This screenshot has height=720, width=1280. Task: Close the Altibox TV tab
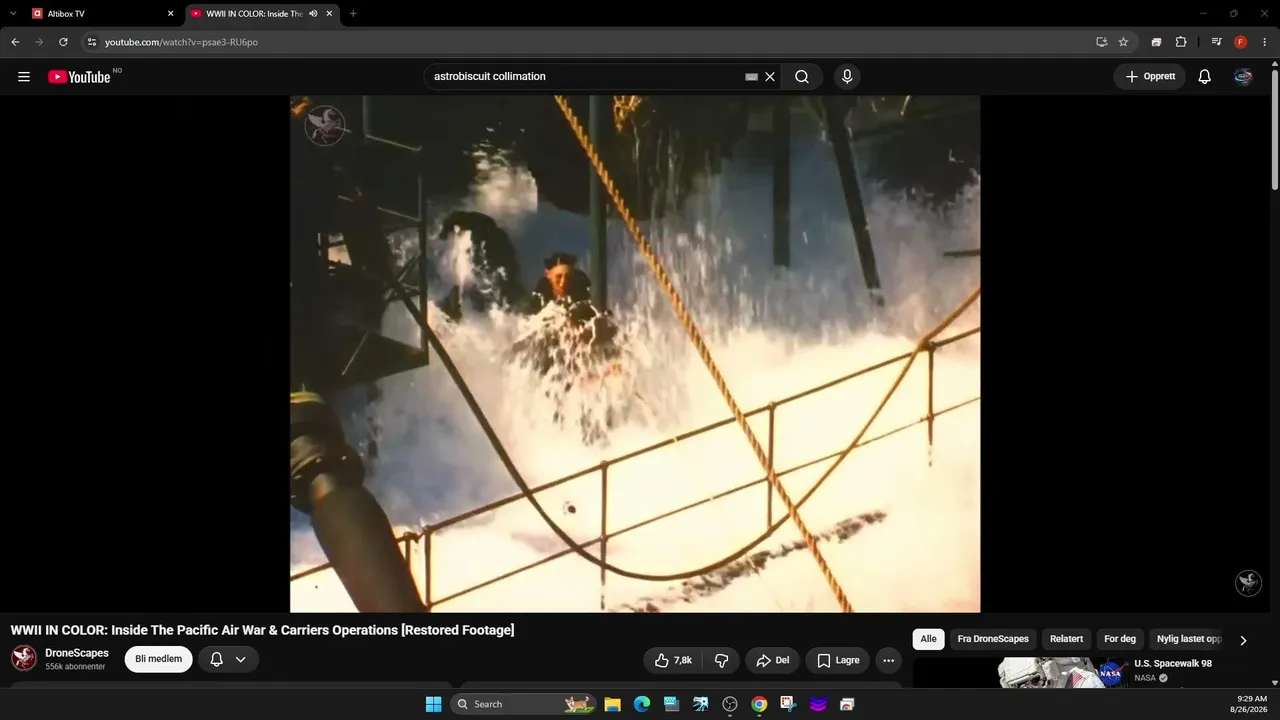point(170,14)
